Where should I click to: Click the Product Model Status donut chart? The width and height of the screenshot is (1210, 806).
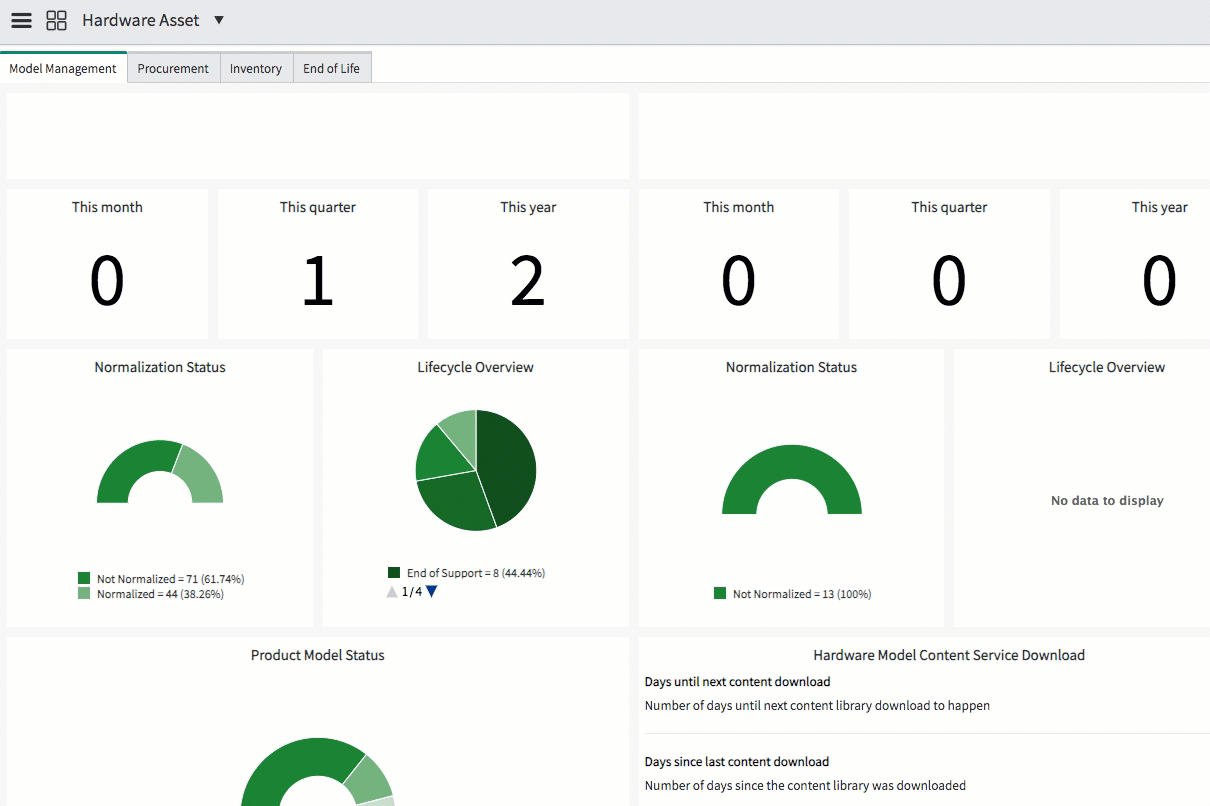[318, 772]
